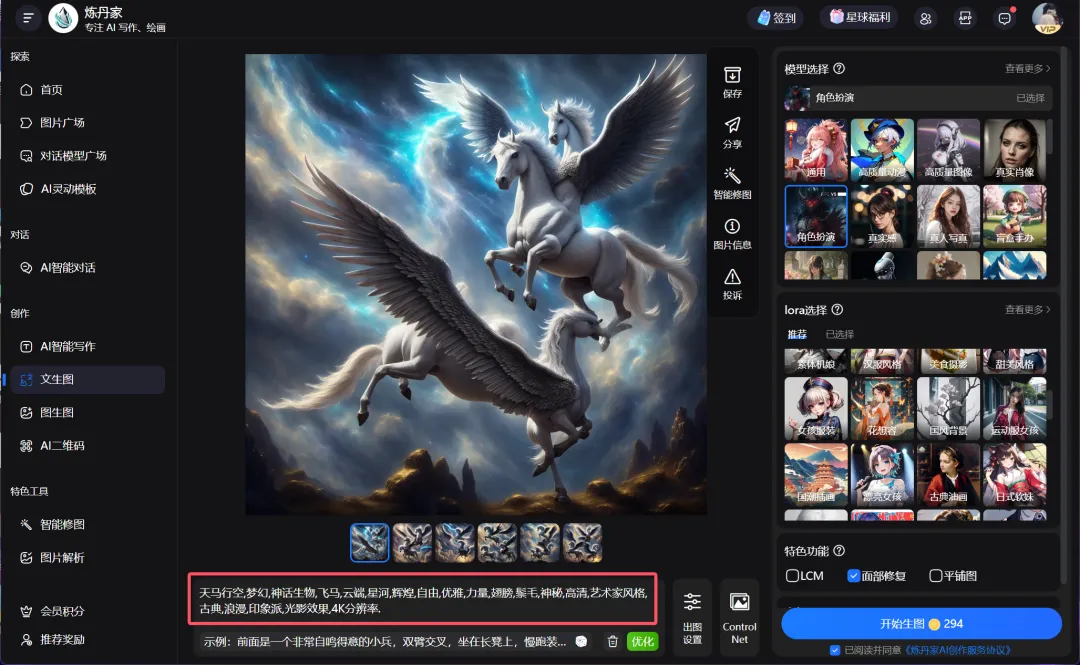Screen dimensions: 1080x665
Task: Click the 开始生图 generate button
Action: pos(921,623)
